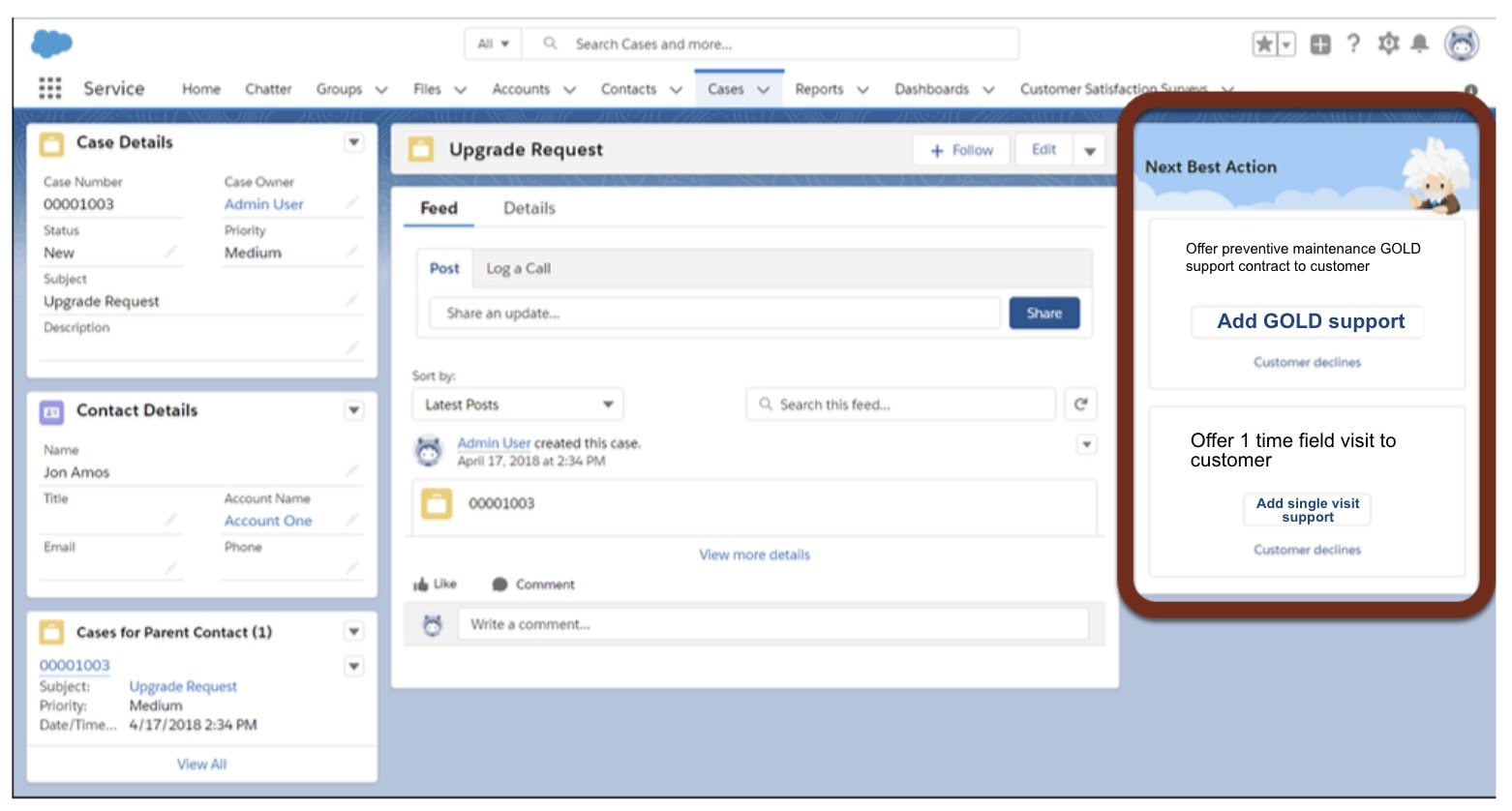The height and width of the screenshot is (811, 1512).
Task: Click the search magnifier icon
Action: pyautogui.click(x=550, y=44)
